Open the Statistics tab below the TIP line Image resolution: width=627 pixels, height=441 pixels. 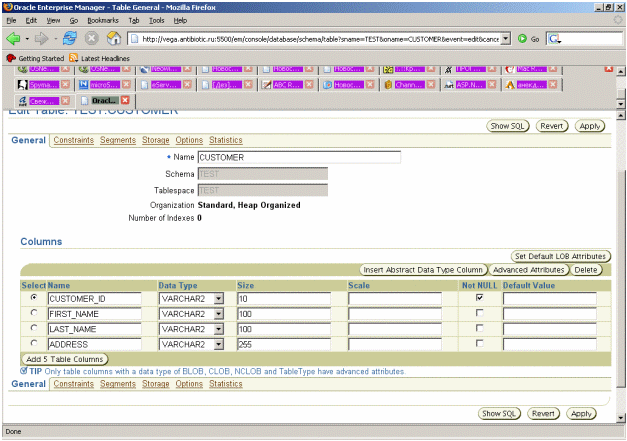(x=226, y=384)
